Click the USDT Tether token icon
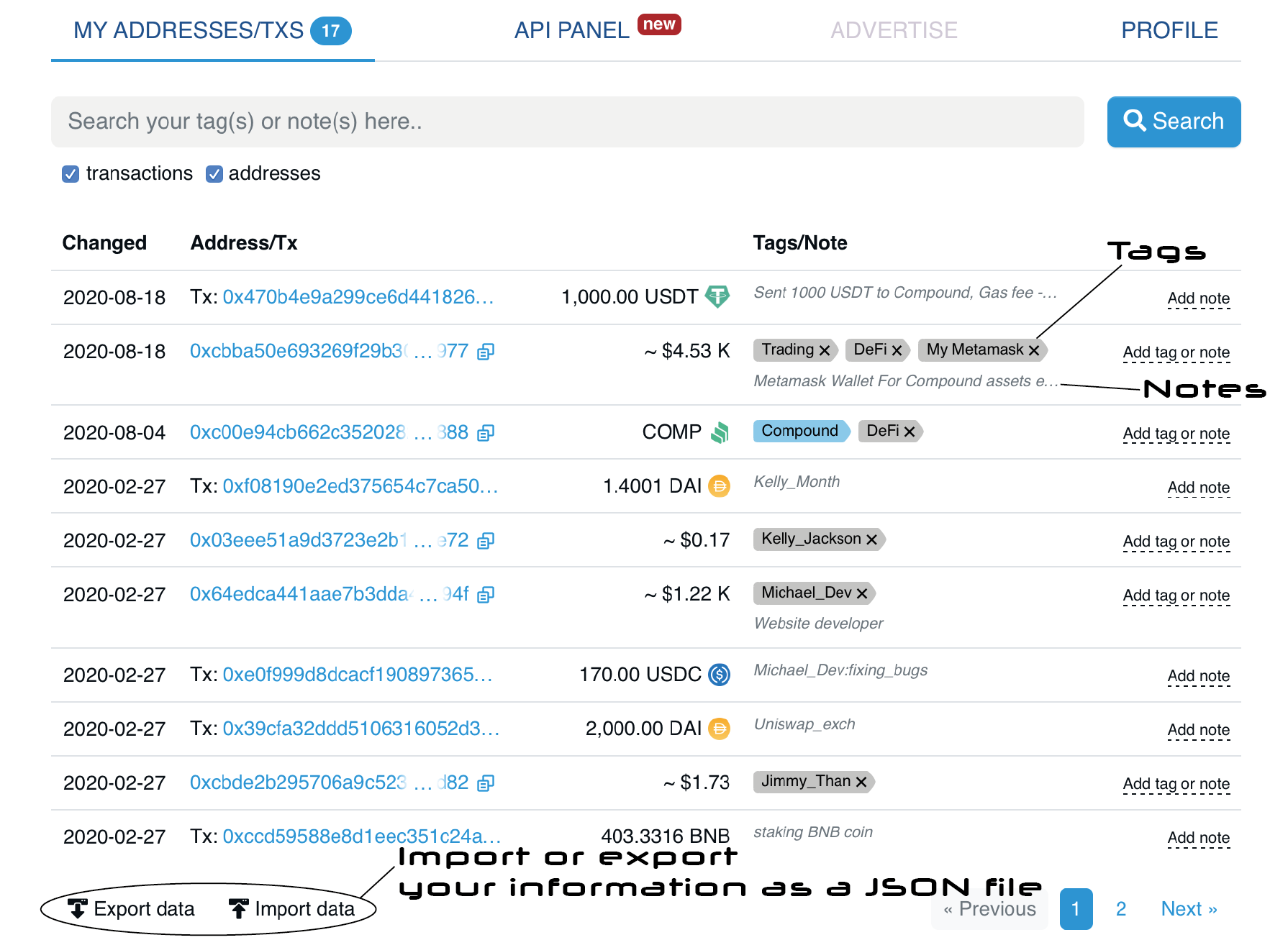Image resolution: width=1288 pixels, height=940 pixels. click(x=717, y=296)
